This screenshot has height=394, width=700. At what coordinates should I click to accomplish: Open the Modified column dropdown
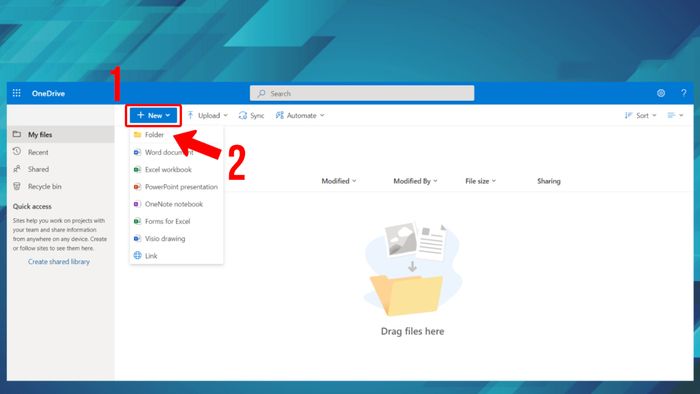[x=339, y=181]
